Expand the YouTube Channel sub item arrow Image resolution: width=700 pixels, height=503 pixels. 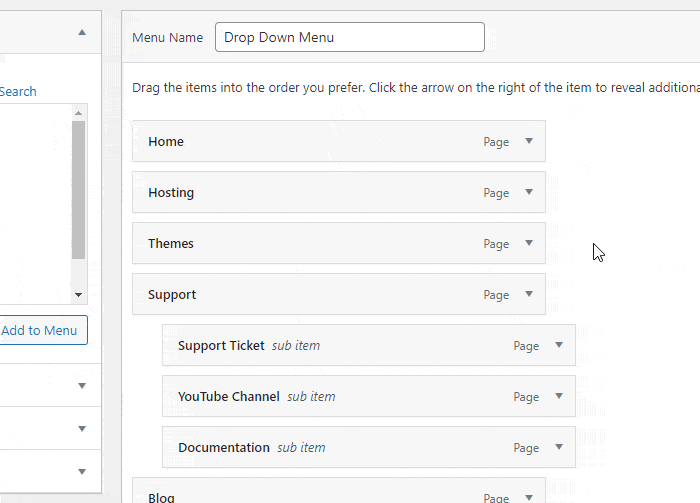[558, 396]
